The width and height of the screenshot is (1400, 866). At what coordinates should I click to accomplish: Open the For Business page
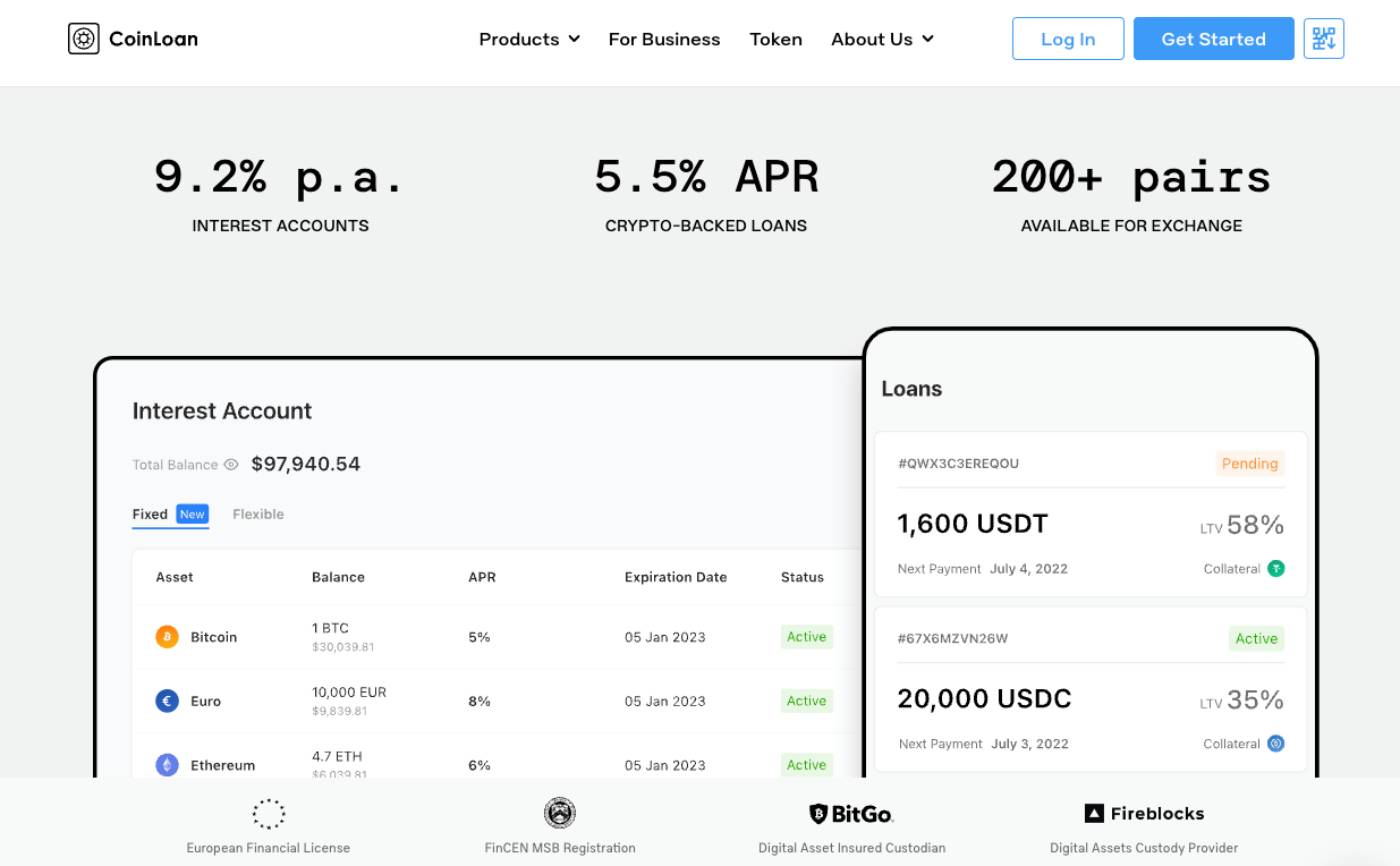click(x=664, y=39)
